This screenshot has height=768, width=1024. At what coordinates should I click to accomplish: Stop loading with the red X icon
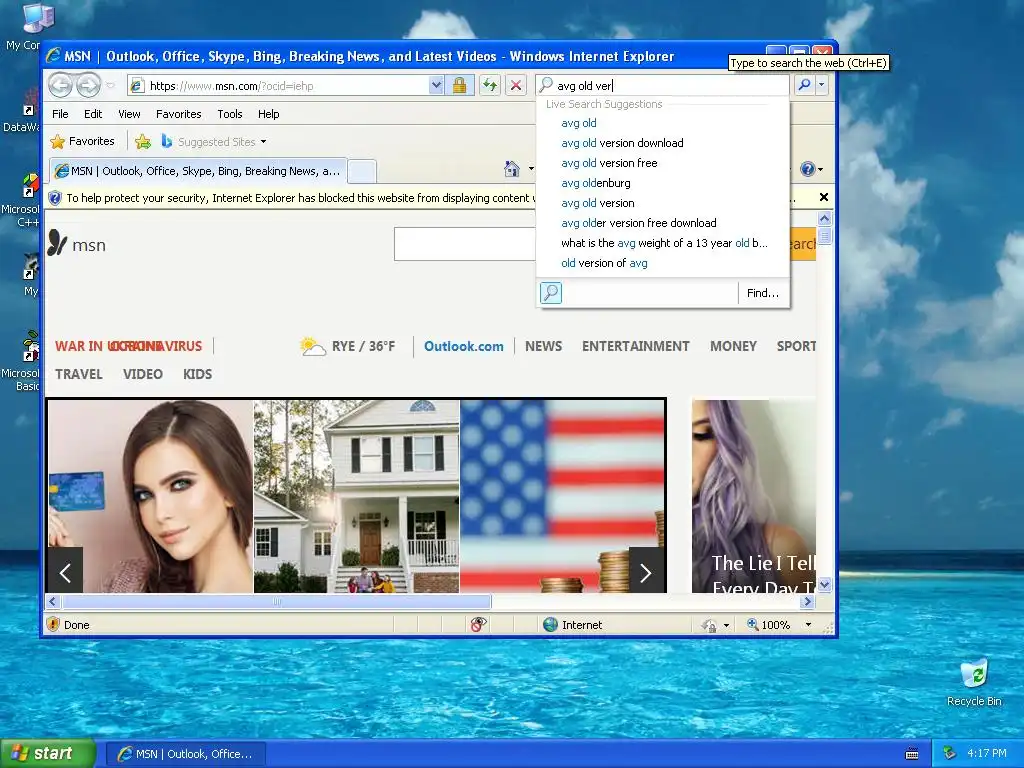[x=515, y=86]
